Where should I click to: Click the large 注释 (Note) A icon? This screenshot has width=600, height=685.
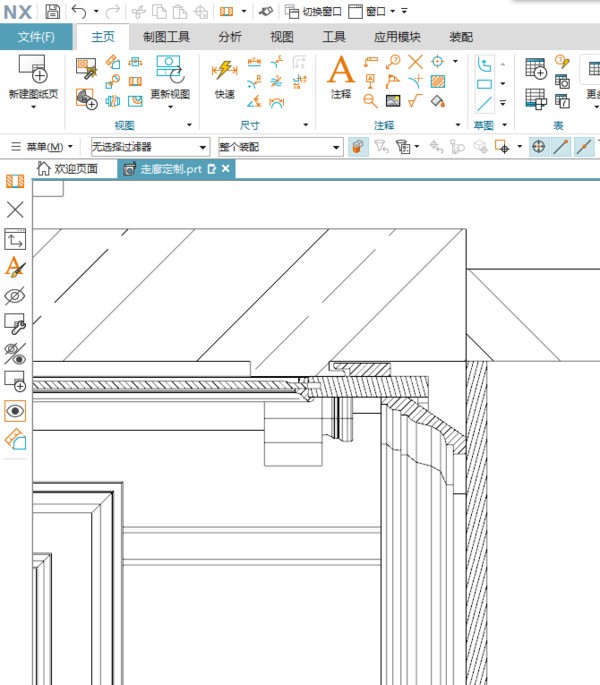pos(341,71)
